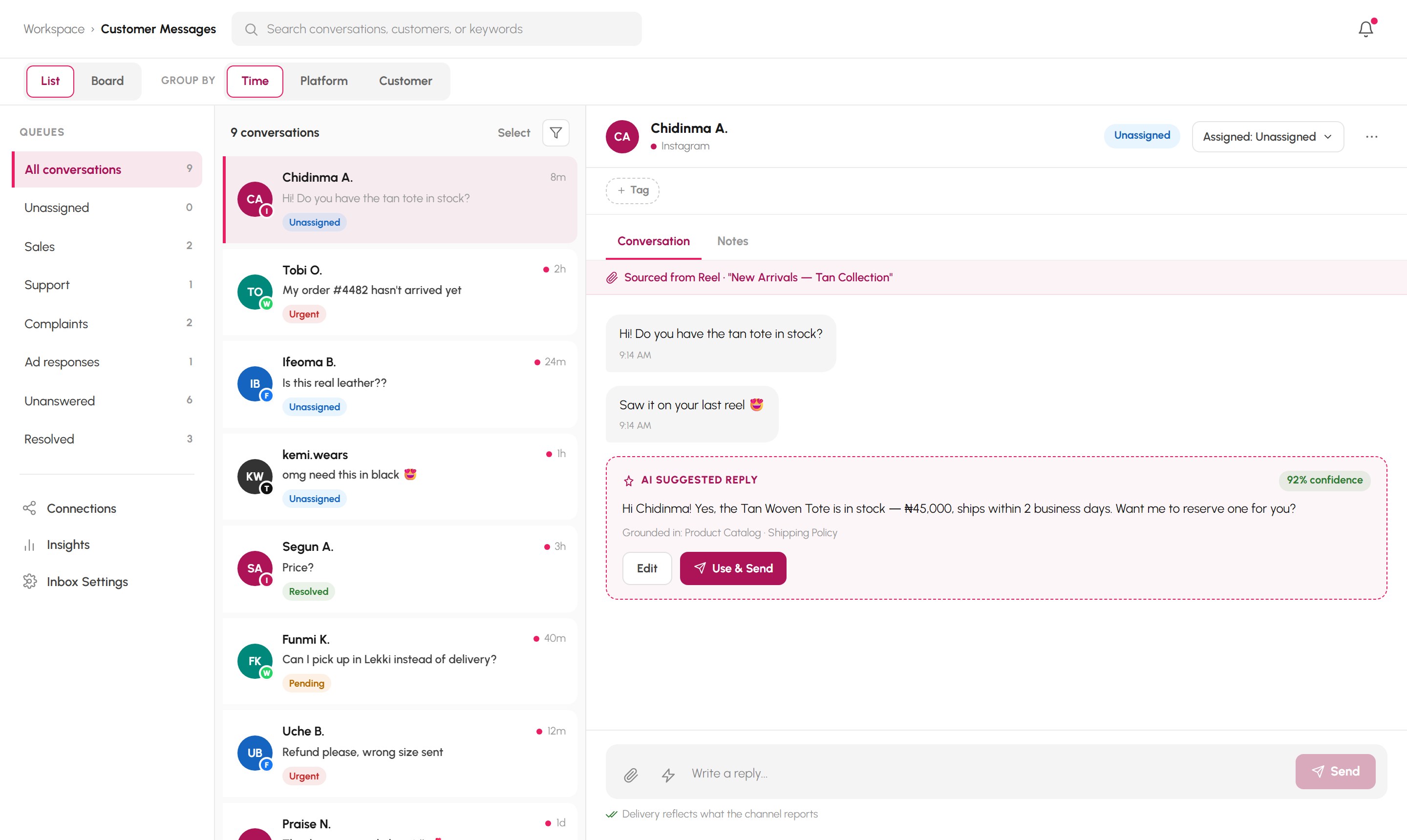Image resolution: width=1407 pixels, height=840 pixels.
Task: Select the Complaints queue
Action: [107, 324]
